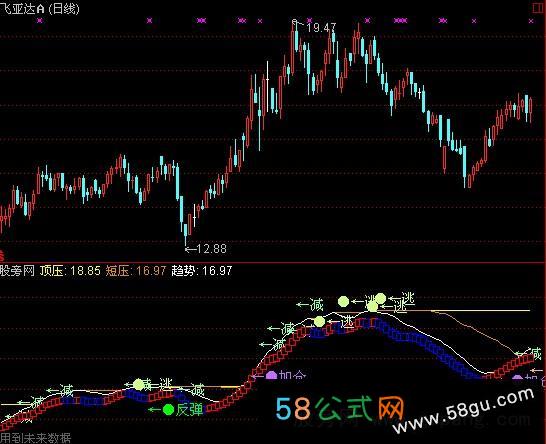This screenshot has height=444, width=546.
Task: Click the red box icon at top-right corner
Action: (539, 8)
